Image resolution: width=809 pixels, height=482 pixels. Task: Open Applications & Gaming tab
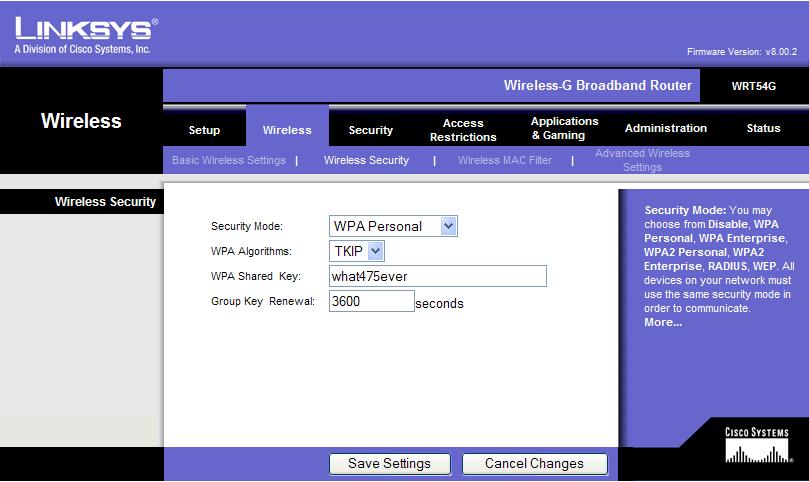(564, 128)
